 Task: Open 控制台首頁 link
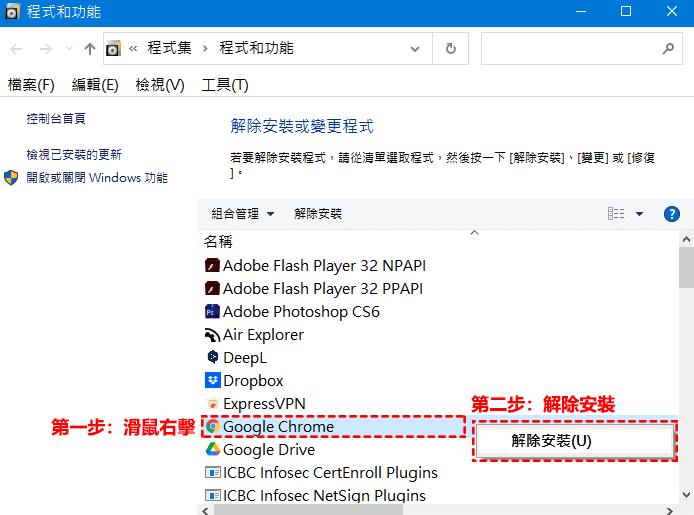[56, 119]
